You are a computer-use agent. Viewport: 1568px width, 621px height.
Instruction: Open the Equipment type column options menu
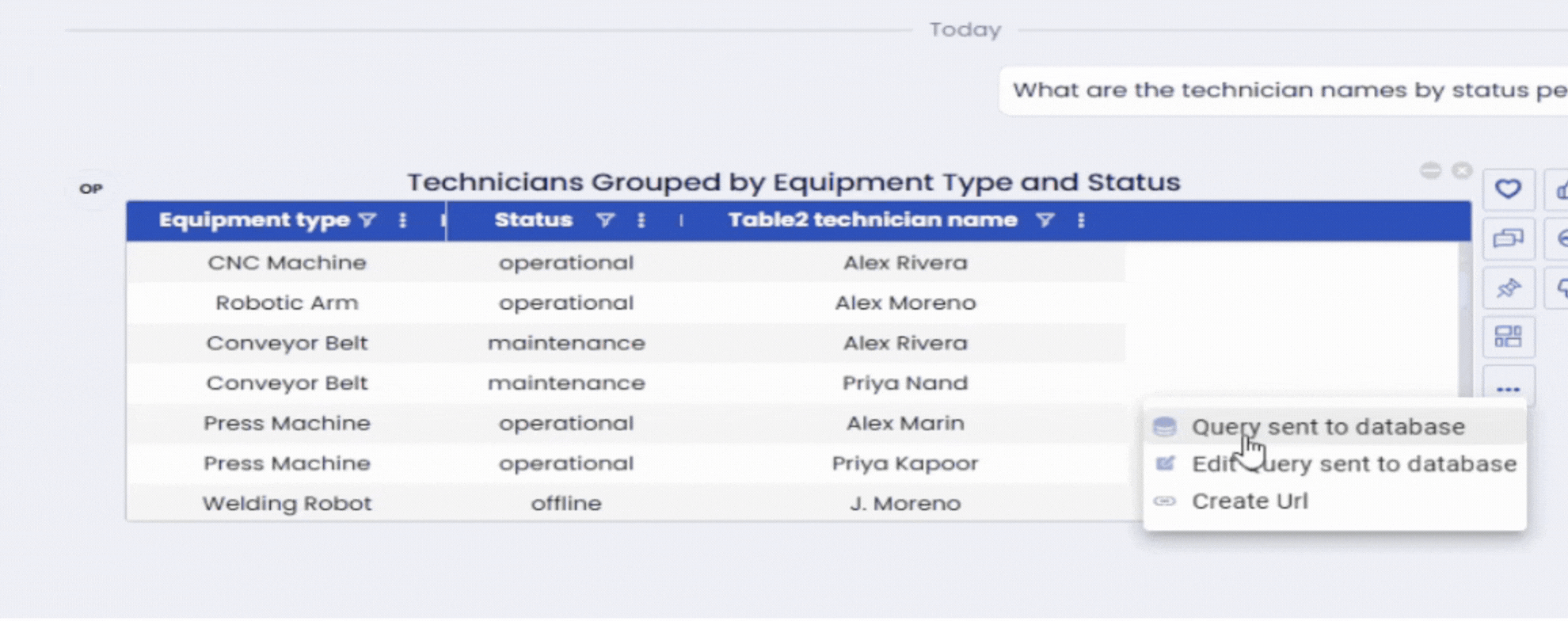point(403,221)
